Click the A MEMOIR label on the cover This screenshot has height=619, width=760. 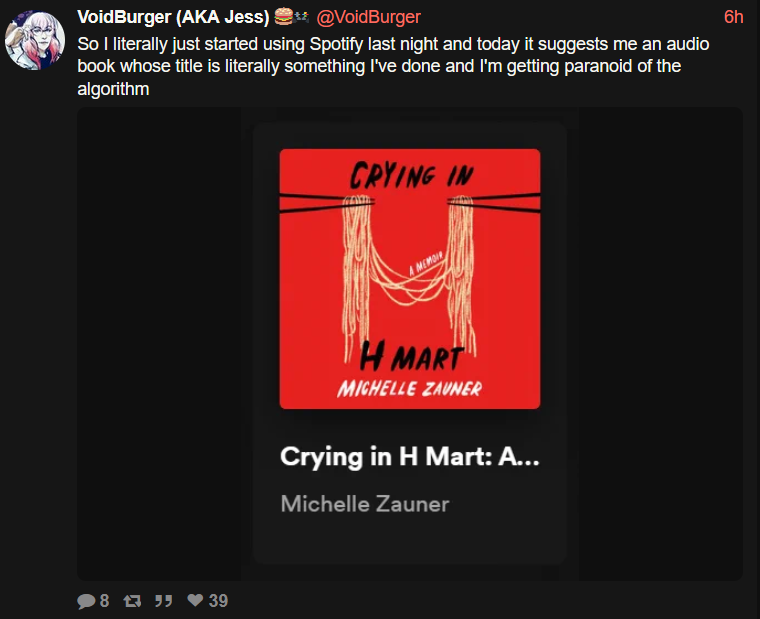[x=426, y=264]
